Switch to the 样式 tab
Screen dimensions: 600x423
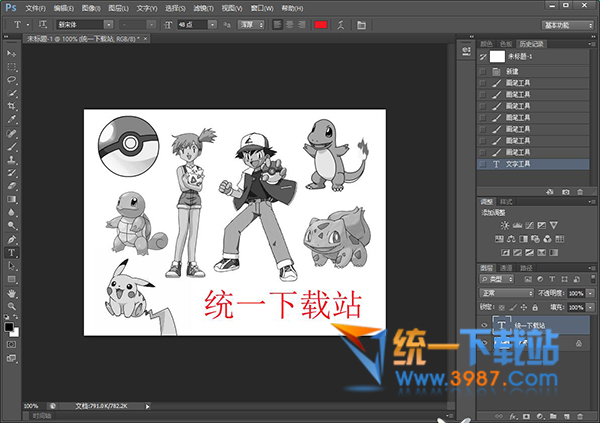click(506, 202)
